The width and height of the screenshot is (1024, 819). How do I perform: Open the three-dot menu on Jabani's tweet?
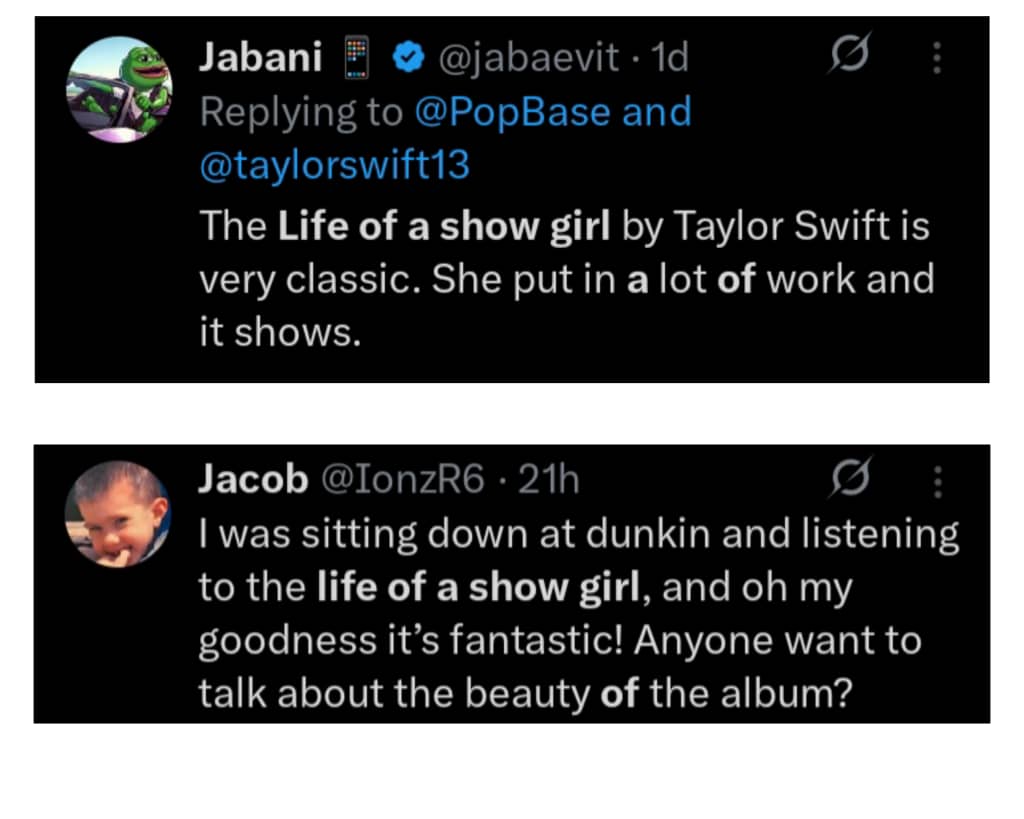click(x=937, y=59)
